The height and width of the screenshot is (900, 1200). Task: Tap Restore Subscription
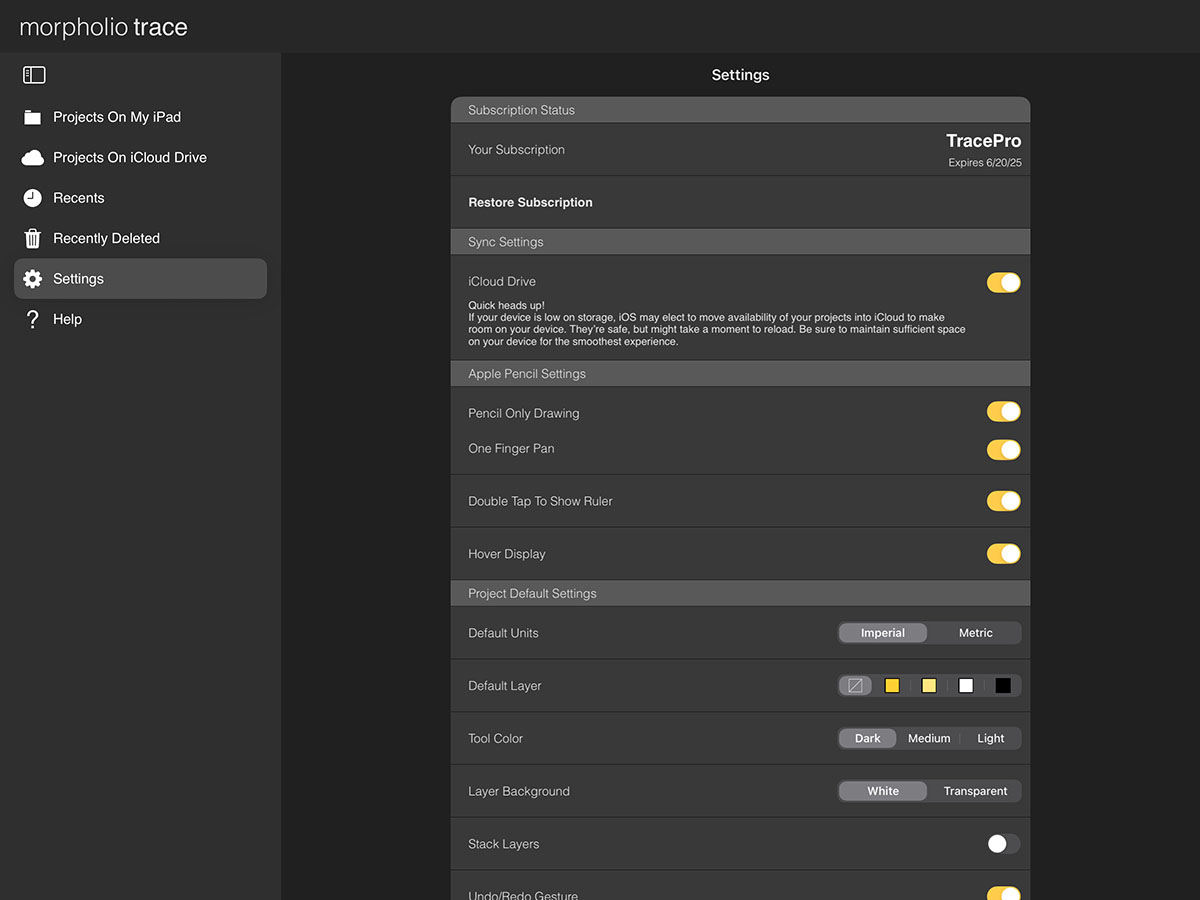coord(531,203)
